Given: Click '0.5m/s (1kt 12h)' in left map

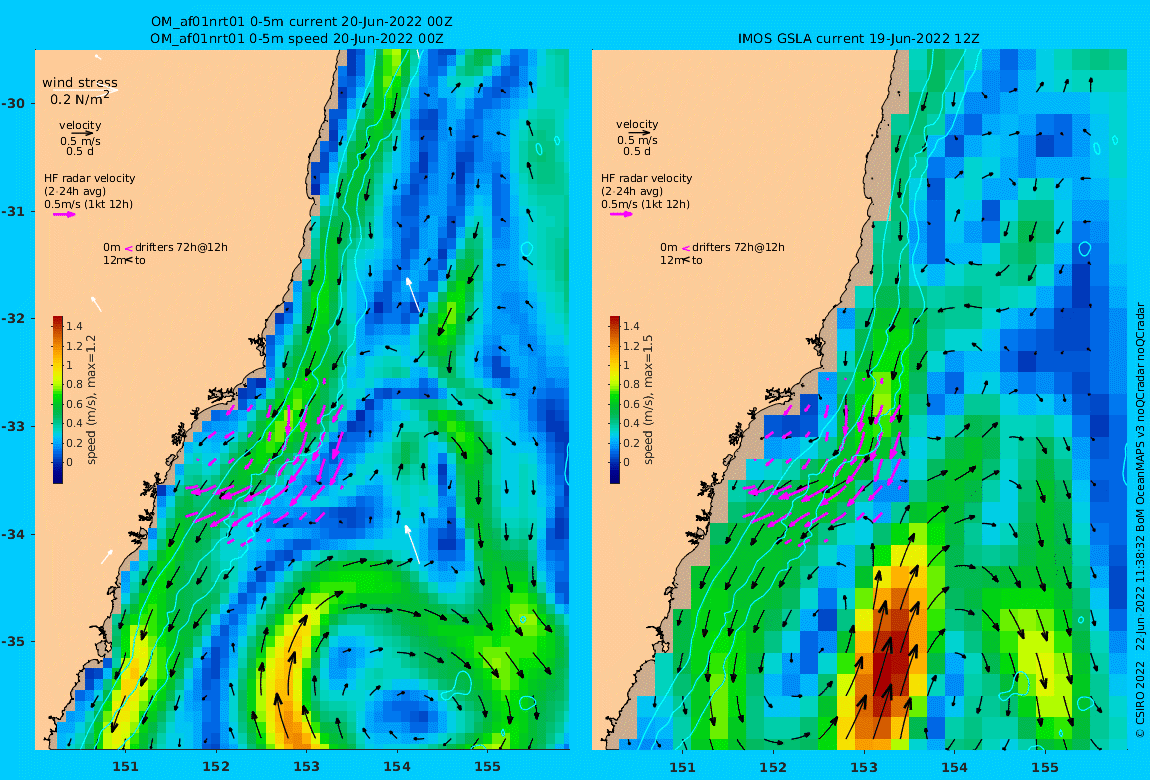Looking at the screenshot, I should pyautogui.click(x=88, y=205).
